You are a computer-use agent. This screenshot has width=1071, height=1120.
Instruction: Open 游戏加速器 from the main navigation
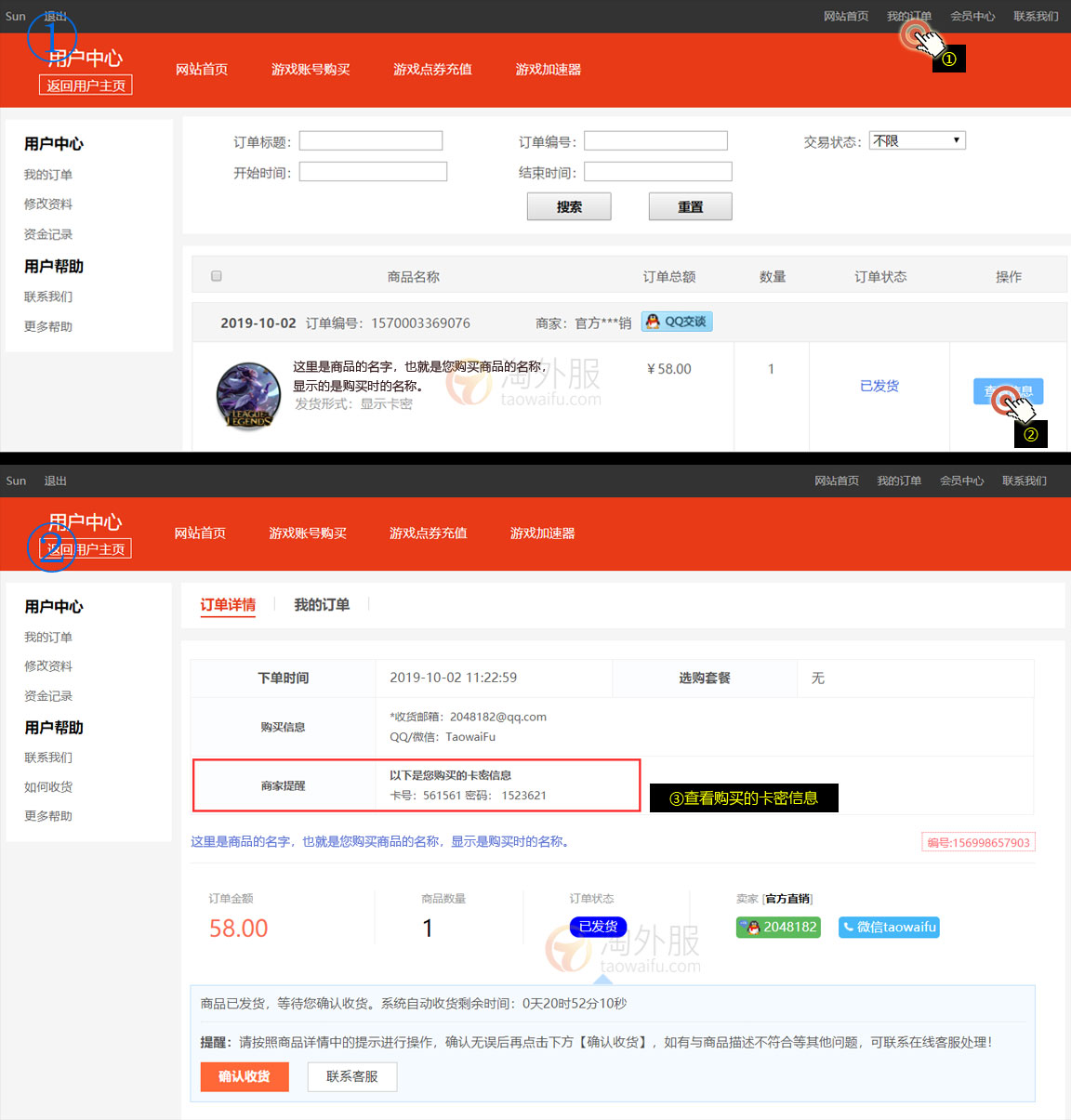click(548, 68)
